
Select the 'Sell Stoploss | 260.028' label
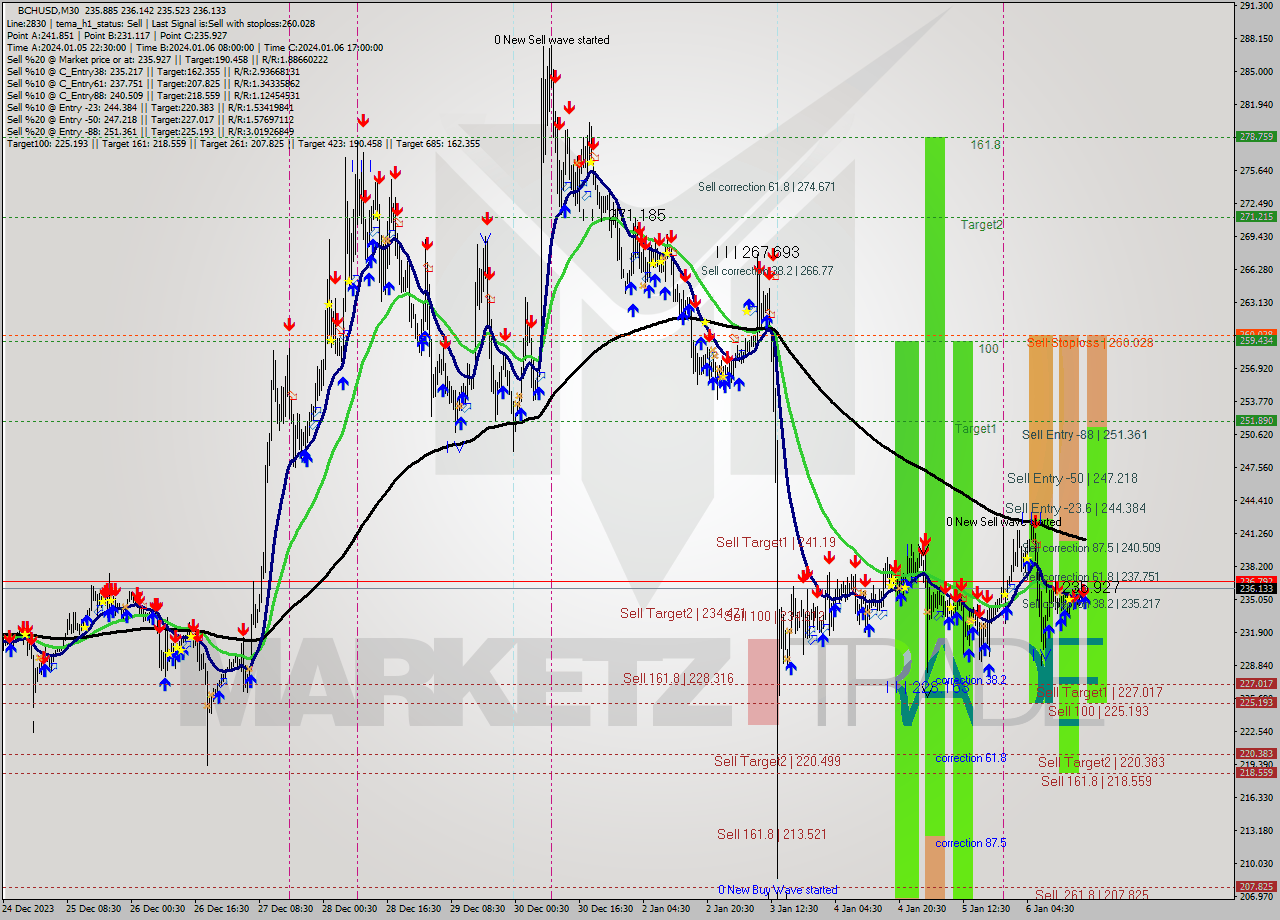pos(1091,343)
